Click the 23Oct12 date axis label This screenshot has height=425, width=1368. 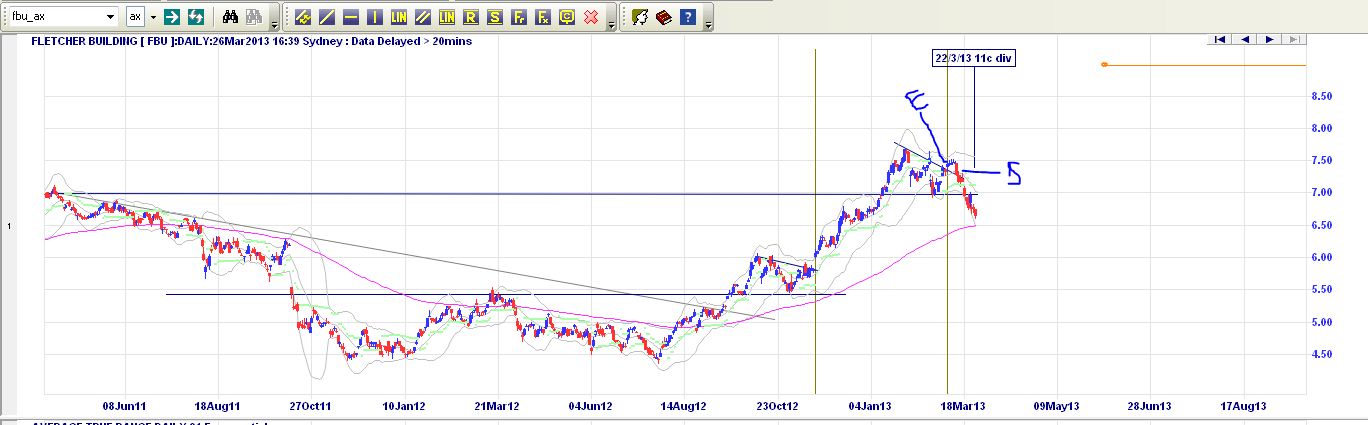click(x=776, y=406)
